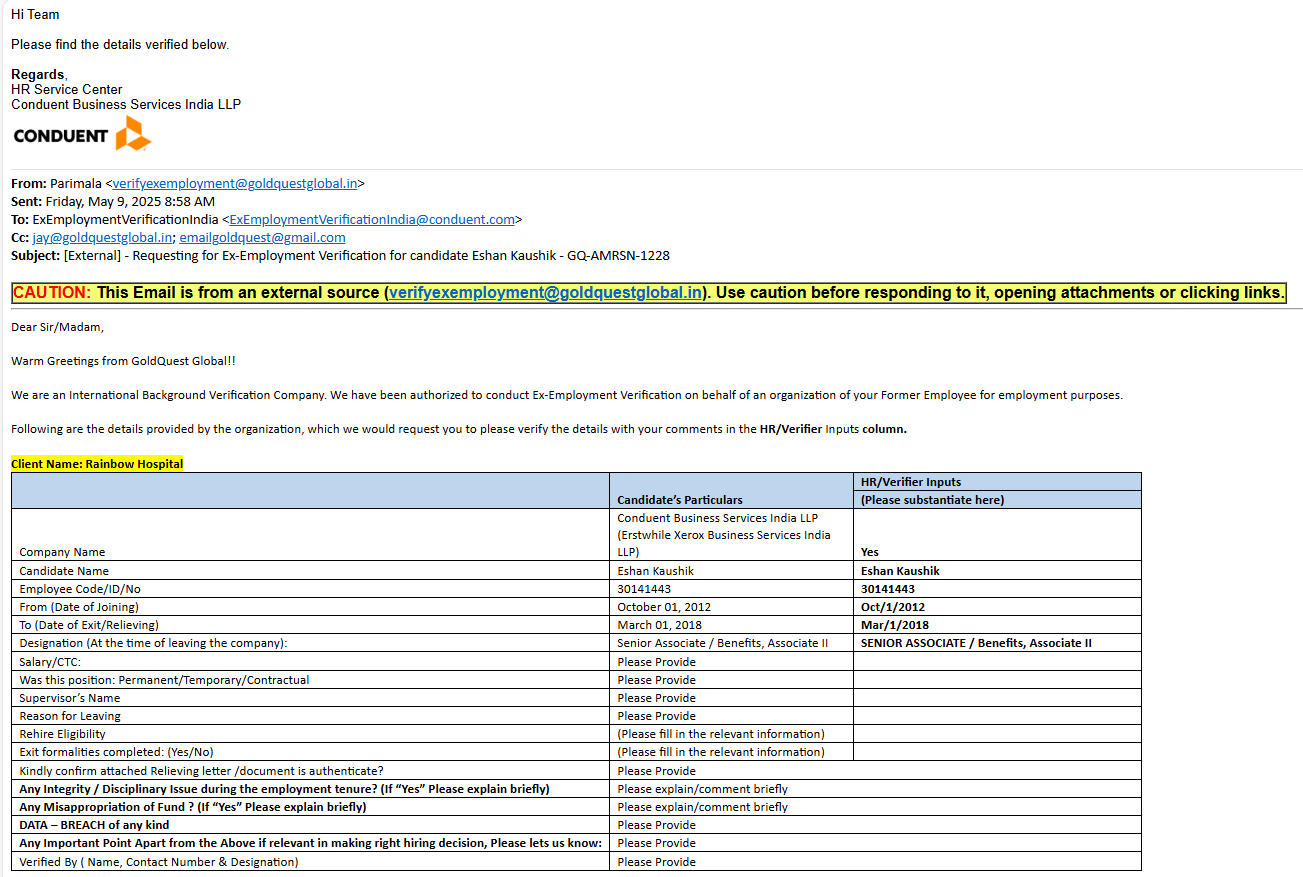Click the red CAUTION word in the banner
Screen dimensions: 1303x877
(51, 293)
